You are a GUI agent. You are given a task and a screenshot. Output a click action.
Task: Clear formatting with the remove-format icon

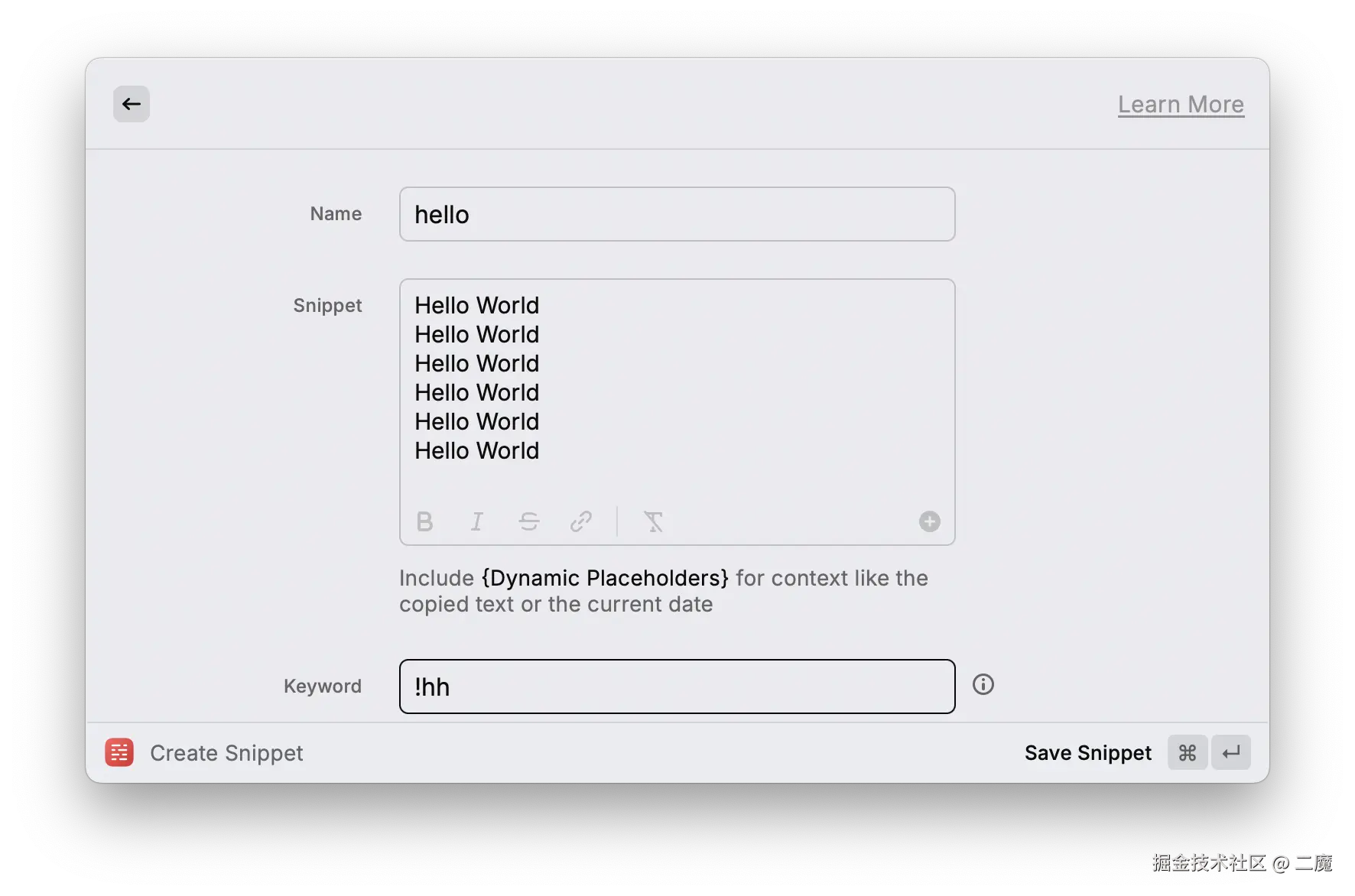point(653,521)
